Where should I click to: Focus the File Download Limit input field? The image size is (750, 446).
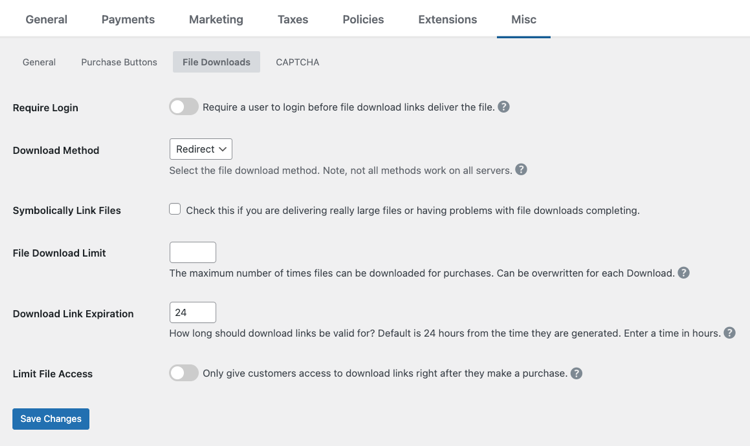[x=193, y=252]
